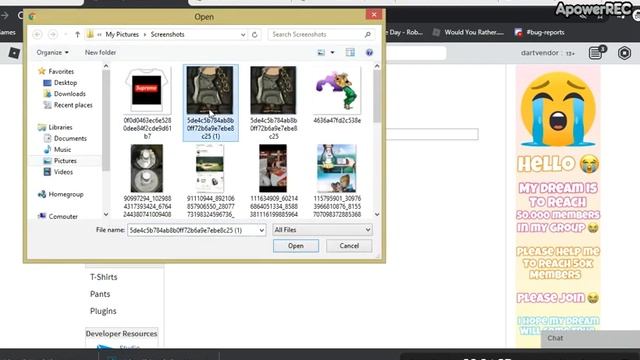The image size is (640, 360).
Task: Click the Roblox logo icon in the navbar
Action: click(14, 53)
